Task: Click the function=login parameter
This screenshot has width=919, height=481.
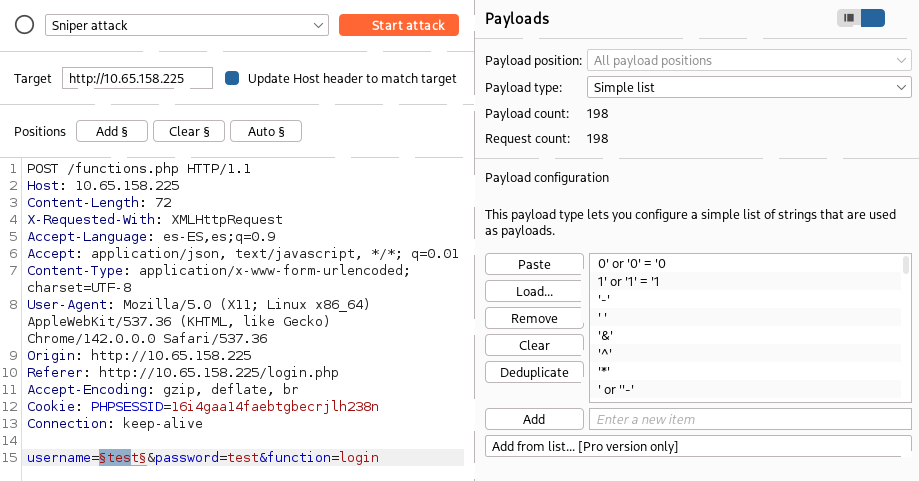Action: coord(323,458)
